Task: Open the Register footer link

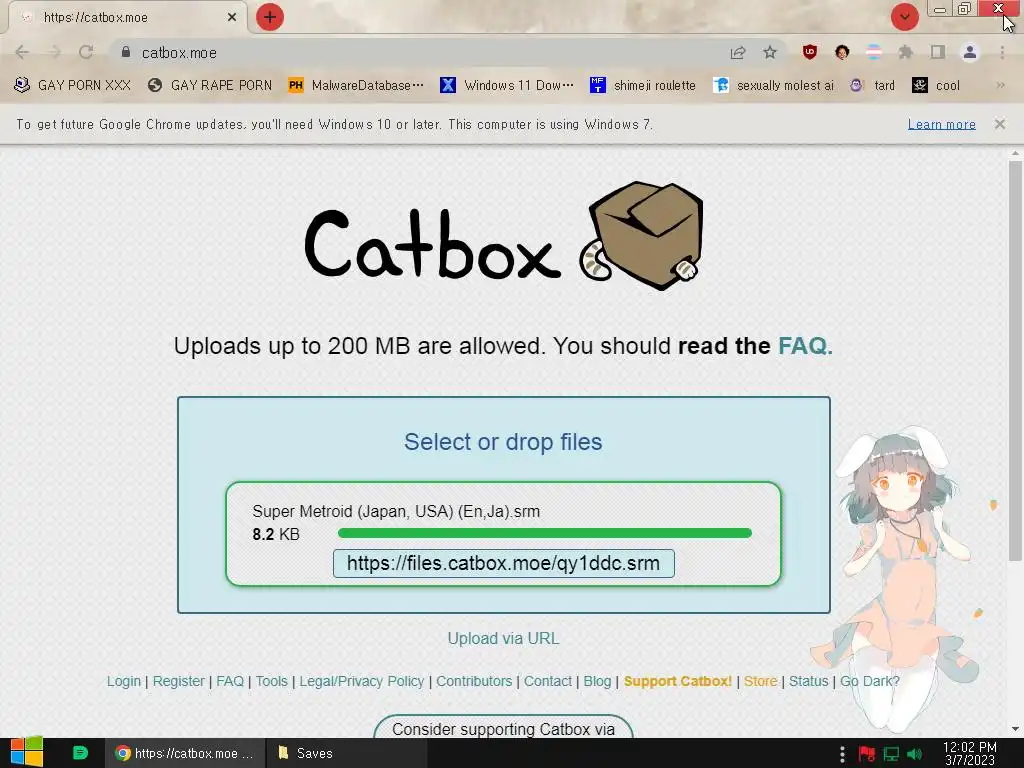Action: click(x=178, y=681)
